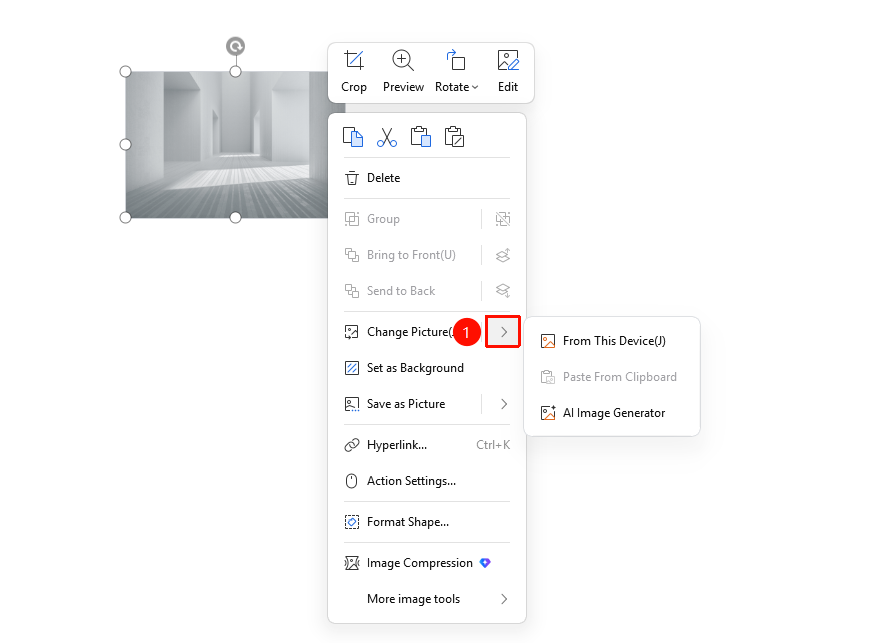Click Save as Picture
Image resolution: width=885 pixels, height=643 pixels.
tap(411, 404)
